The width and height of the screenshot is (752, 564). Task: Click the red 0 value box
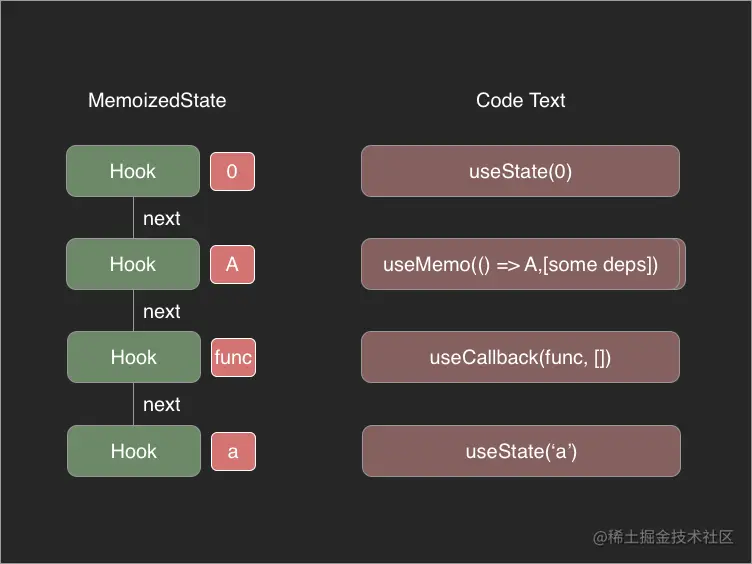click(232, 171)
